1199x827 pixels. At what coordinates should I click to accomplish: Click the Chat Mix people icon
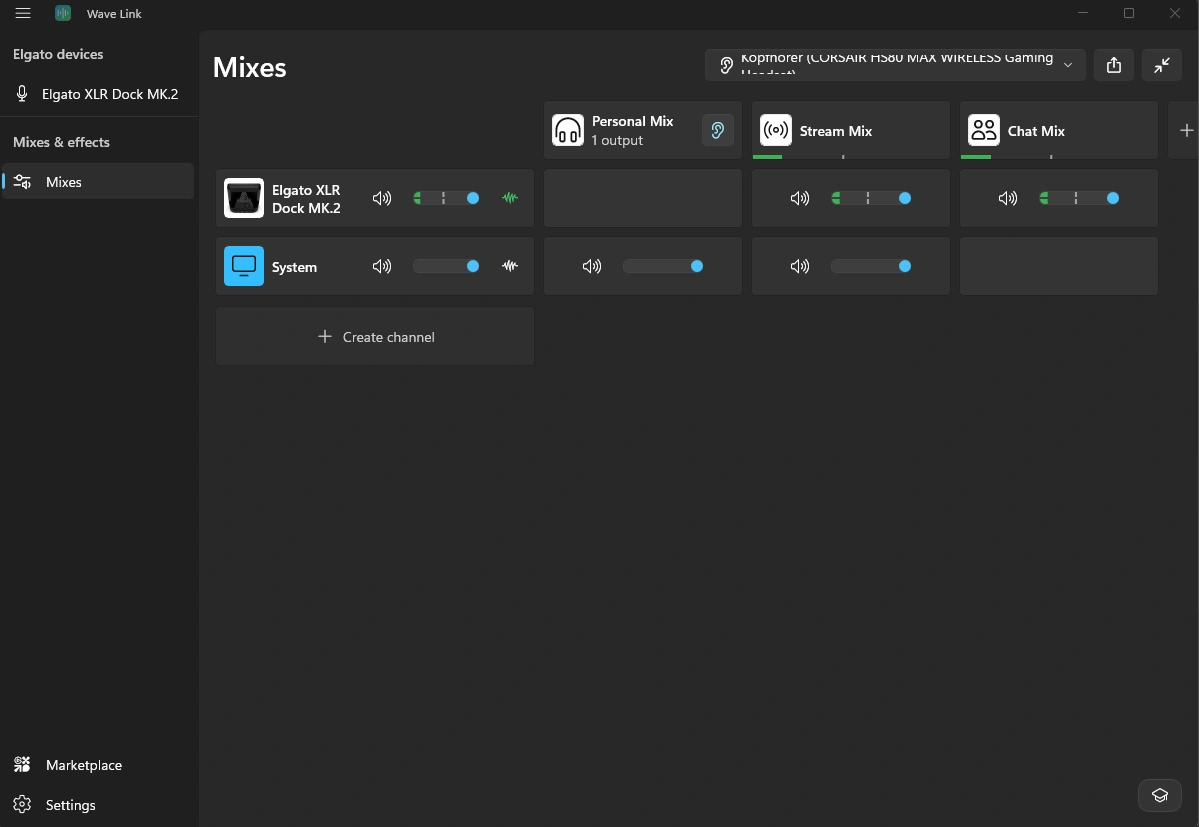(x=984, y=131)
